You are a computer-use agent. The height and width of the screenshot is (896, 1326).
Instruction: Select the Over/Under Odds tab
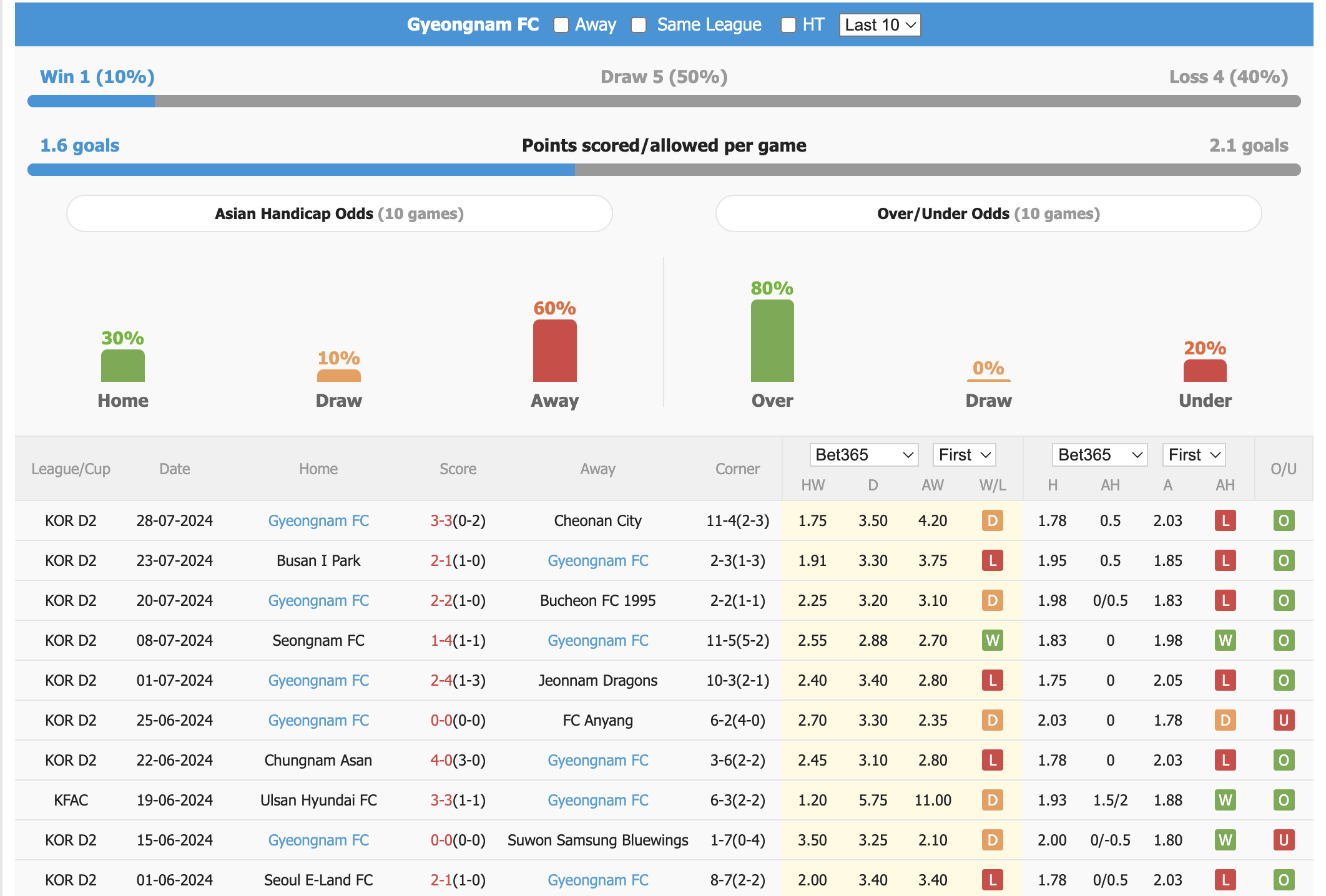tap(988, 213)
